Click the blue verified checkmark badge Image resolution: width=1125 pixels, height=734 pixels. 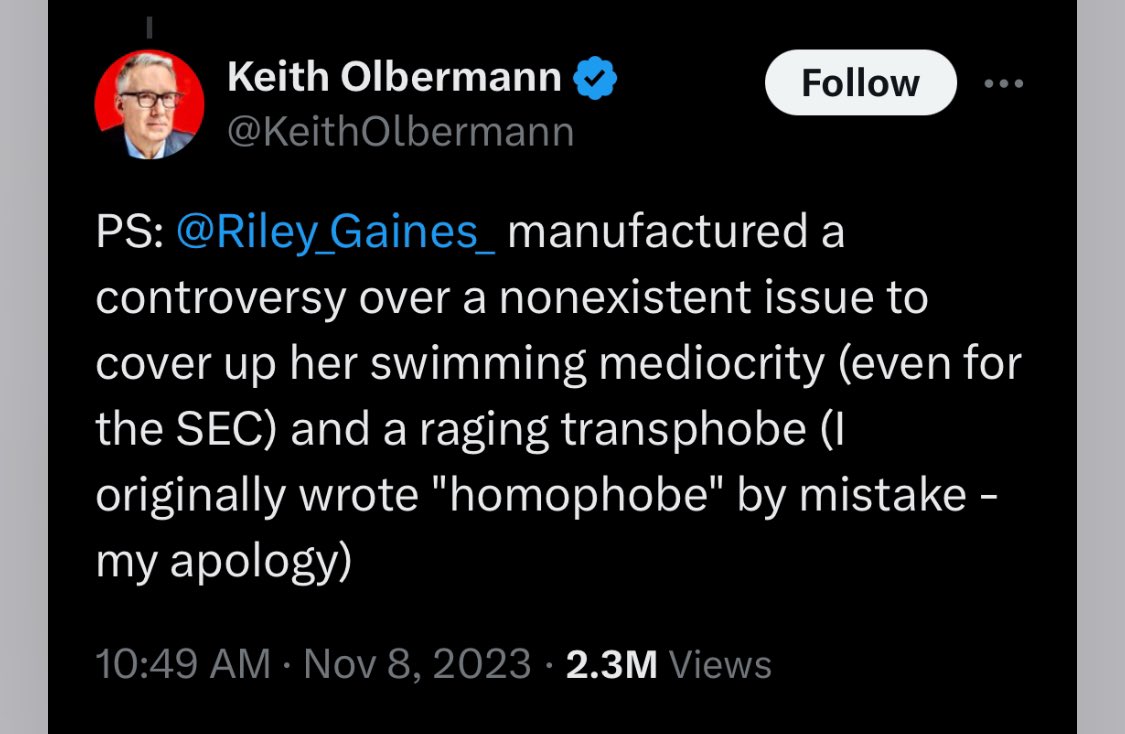click(596, 78)
